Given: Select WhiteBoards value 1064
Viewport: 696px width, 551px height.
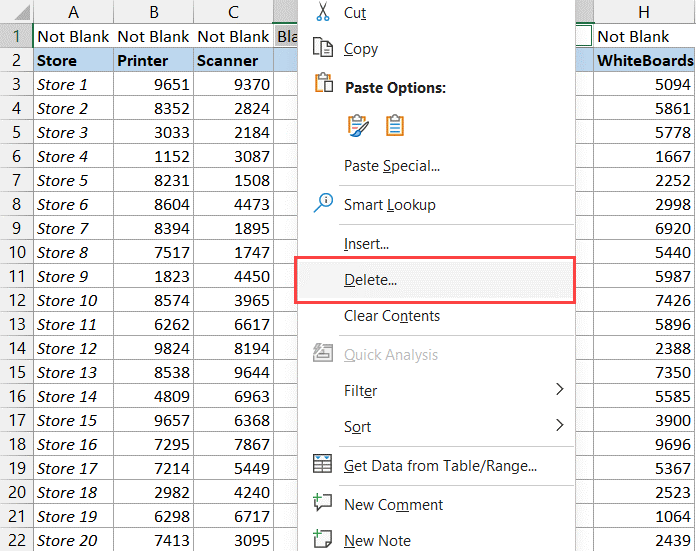Looking at the screenshot, I should tap(645, 516).
